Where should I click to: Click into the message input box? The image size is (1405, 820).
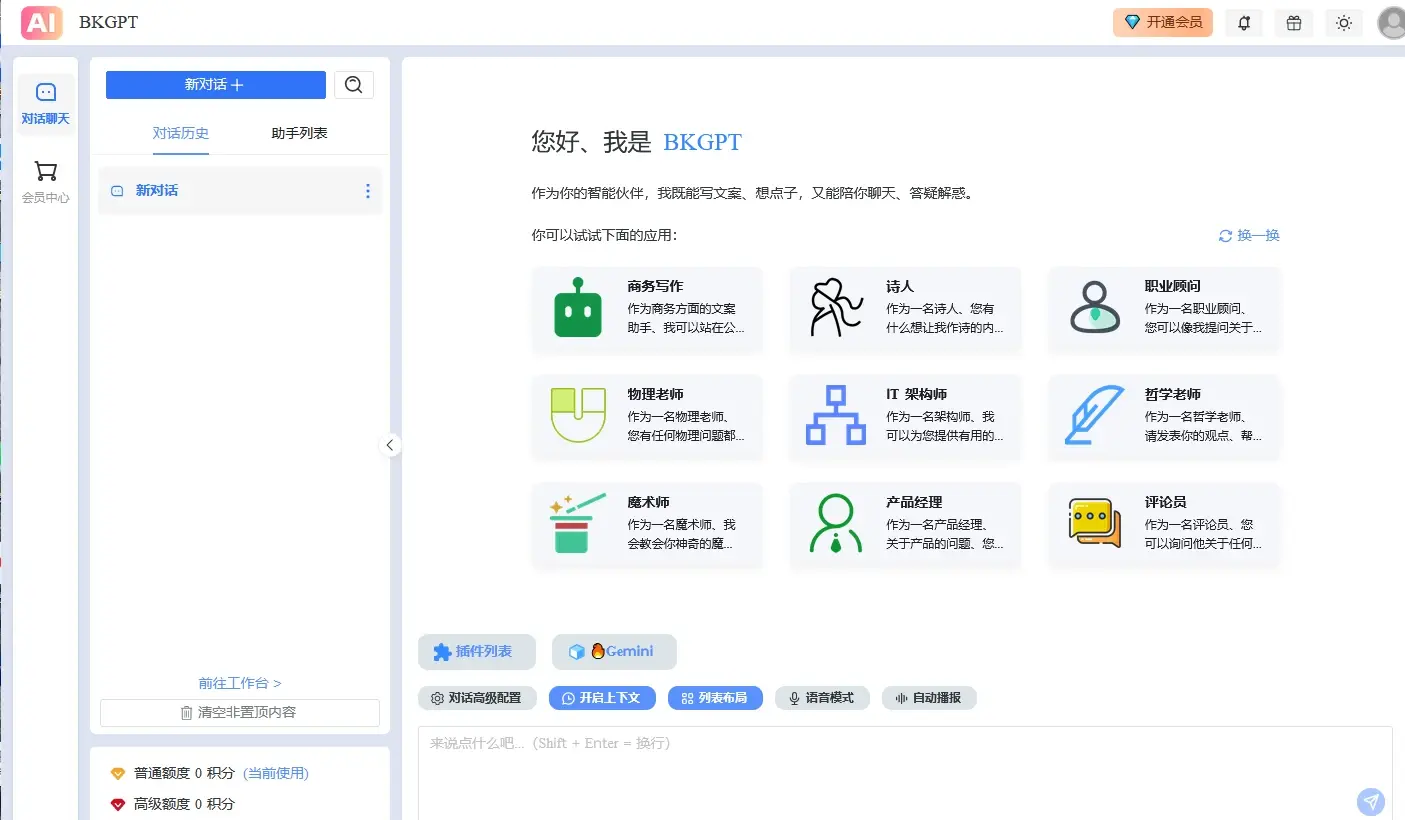coord(905,773)
